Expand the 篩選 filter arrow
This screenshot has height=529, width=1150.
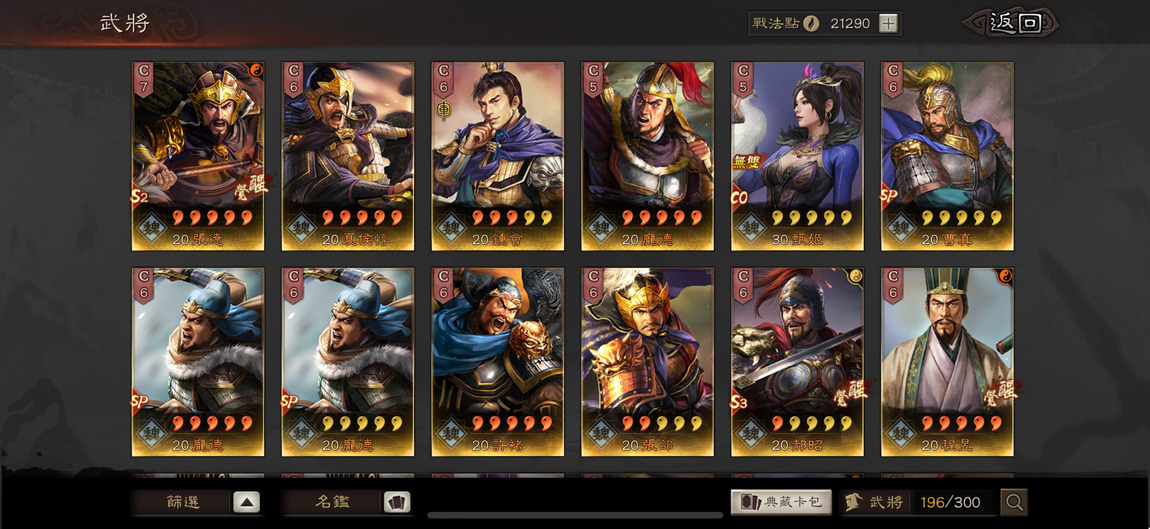(x=246, y=503)
